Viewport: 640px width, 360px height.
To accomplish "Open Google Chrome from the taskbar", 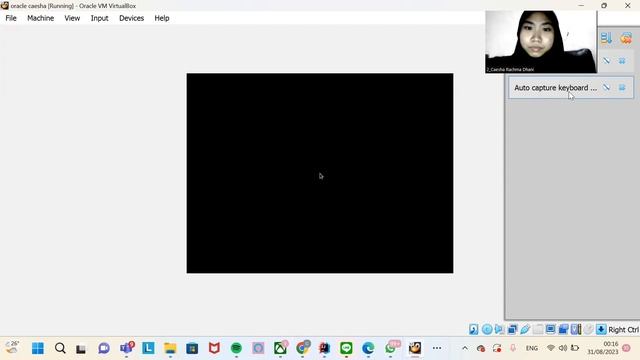I will (302, 348).
